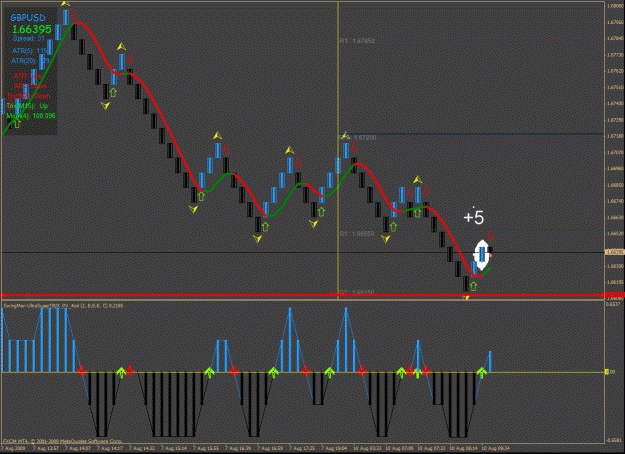Click the 1.66300 price axis label

[x=613, y=266]
